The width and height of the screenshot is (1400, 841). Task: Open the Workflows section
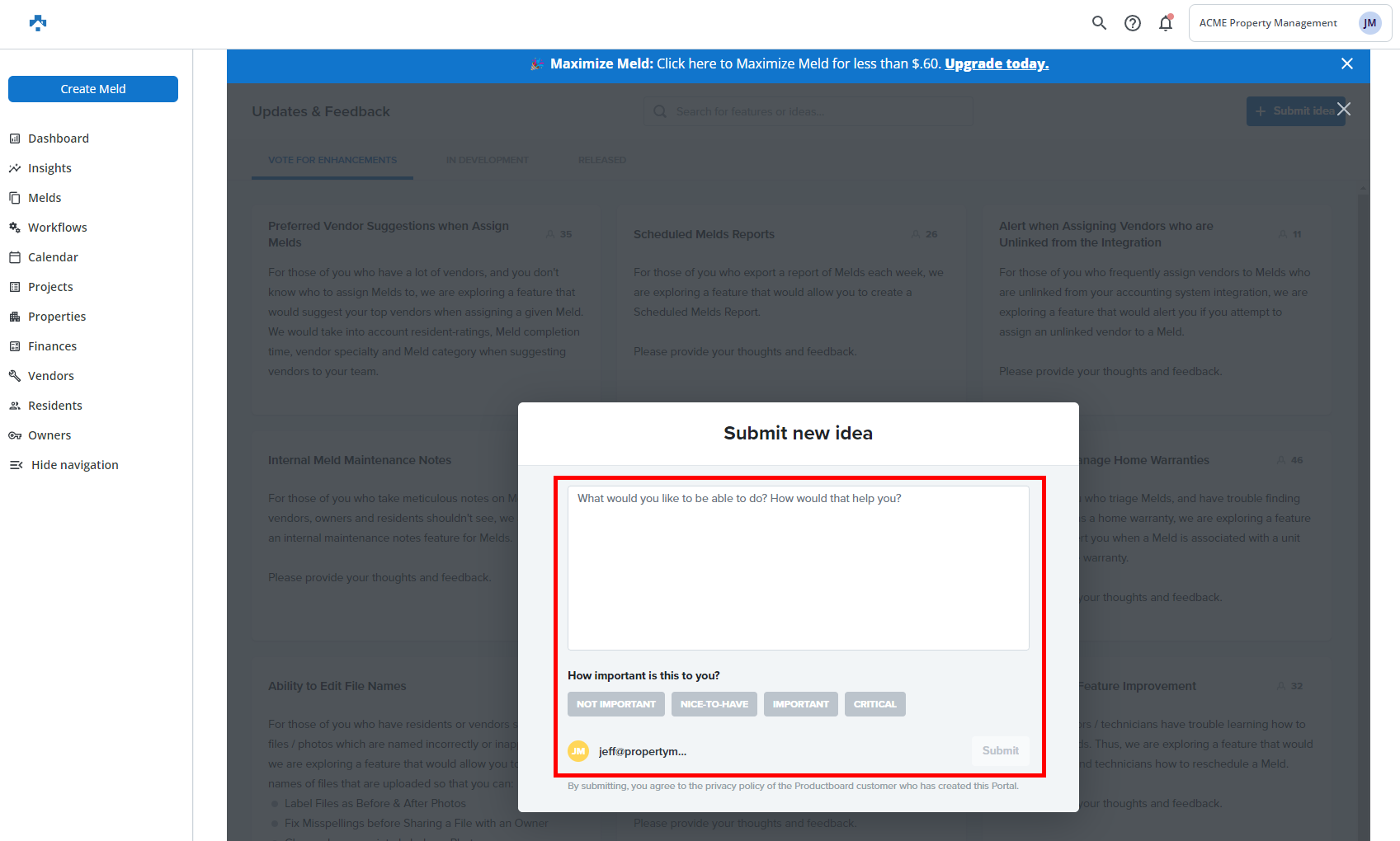point(57,227)
